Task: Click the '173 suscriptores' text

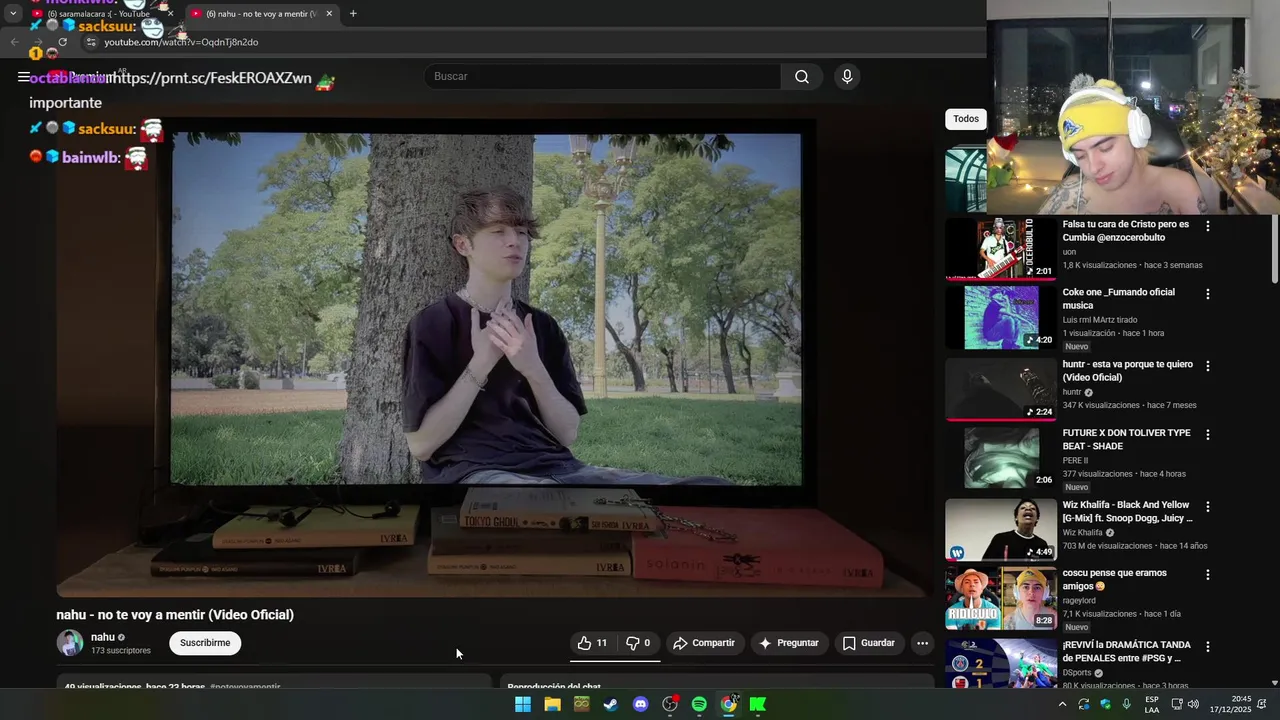Action: (121, 651)
